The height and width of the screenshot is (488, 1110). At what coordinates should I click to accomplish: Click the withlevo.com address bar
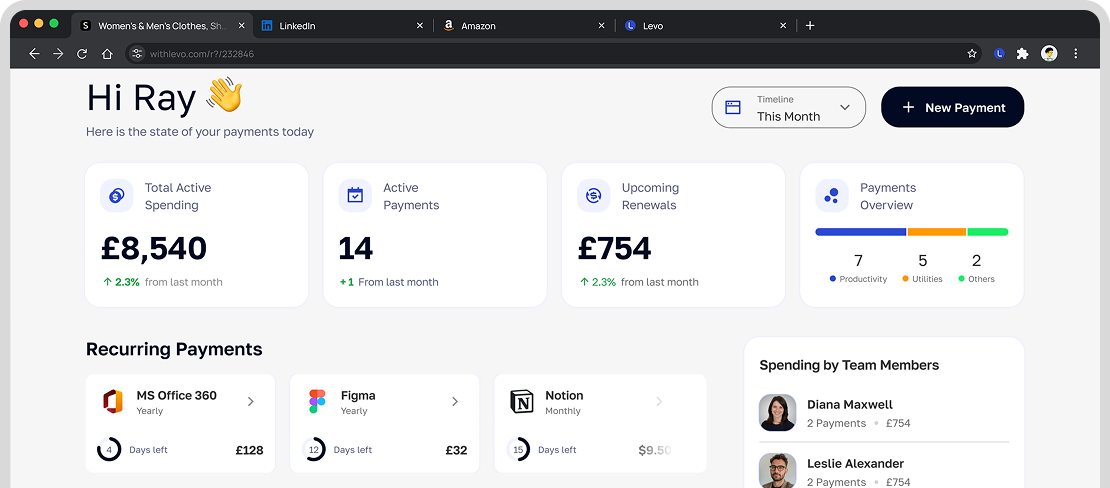[552, 53]
